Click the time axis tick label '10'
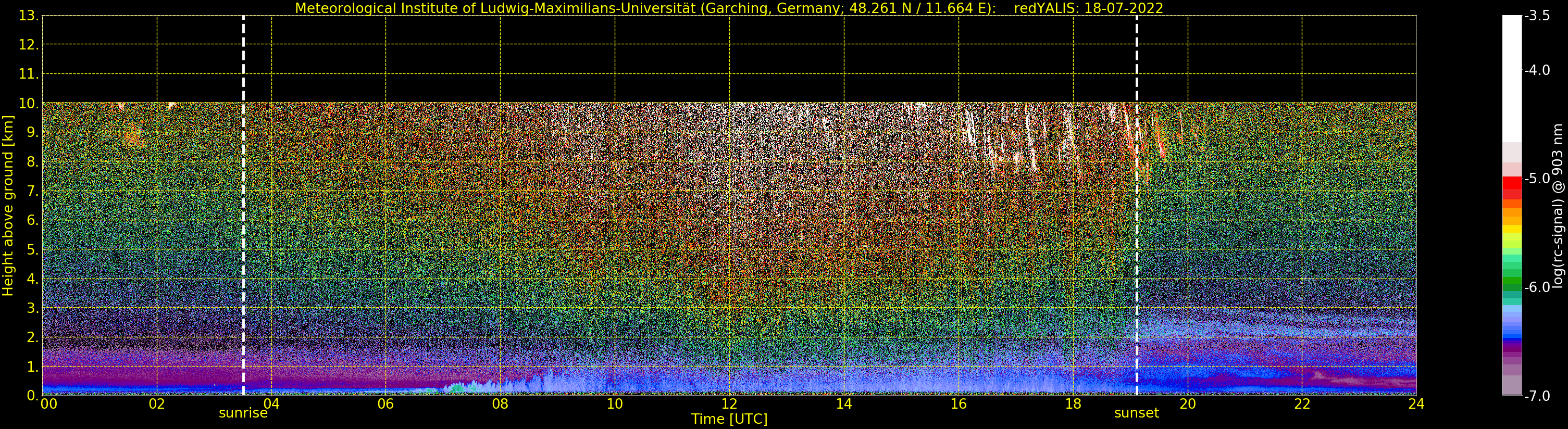This screenshot has height=429, width=1568. 615,404
